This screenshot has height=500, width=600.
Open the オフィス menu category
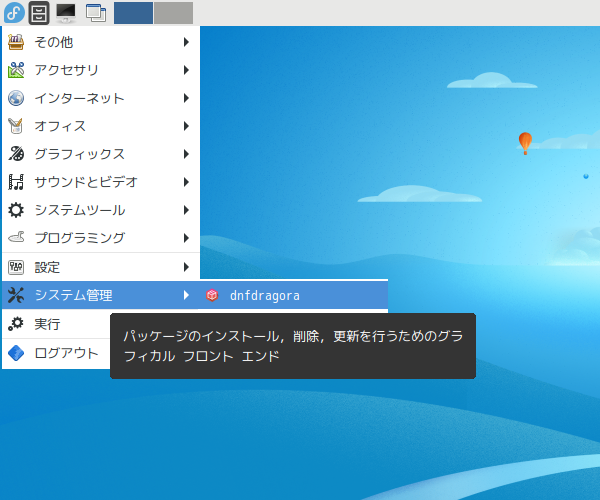click(x=101, y=126)
